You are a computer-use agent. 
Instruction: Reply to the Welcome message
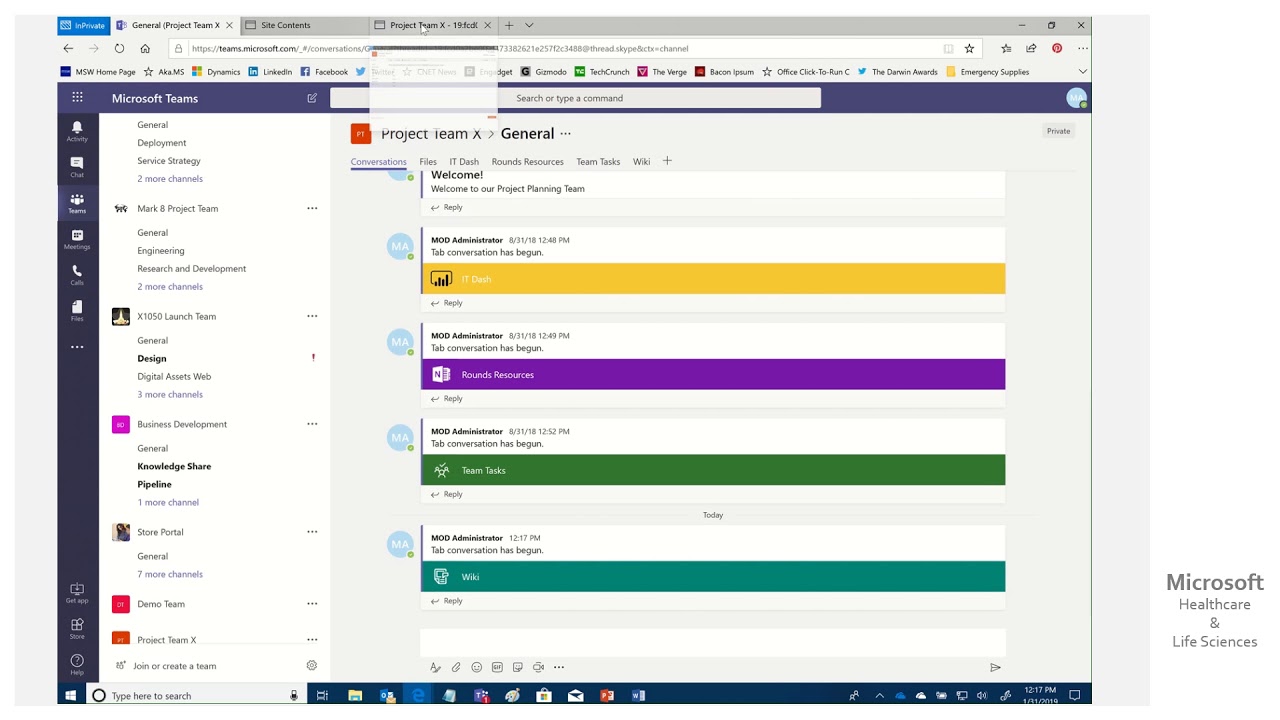click(447, 207)
